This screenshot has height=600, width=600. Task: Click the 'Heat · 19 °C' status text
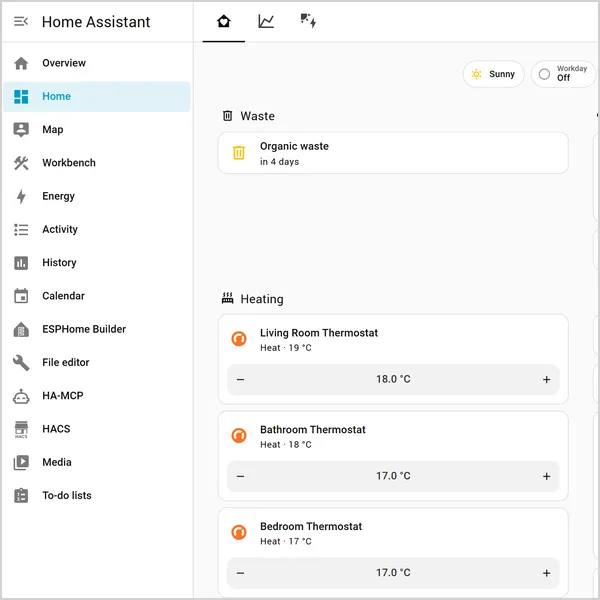[x=286, y=348]
